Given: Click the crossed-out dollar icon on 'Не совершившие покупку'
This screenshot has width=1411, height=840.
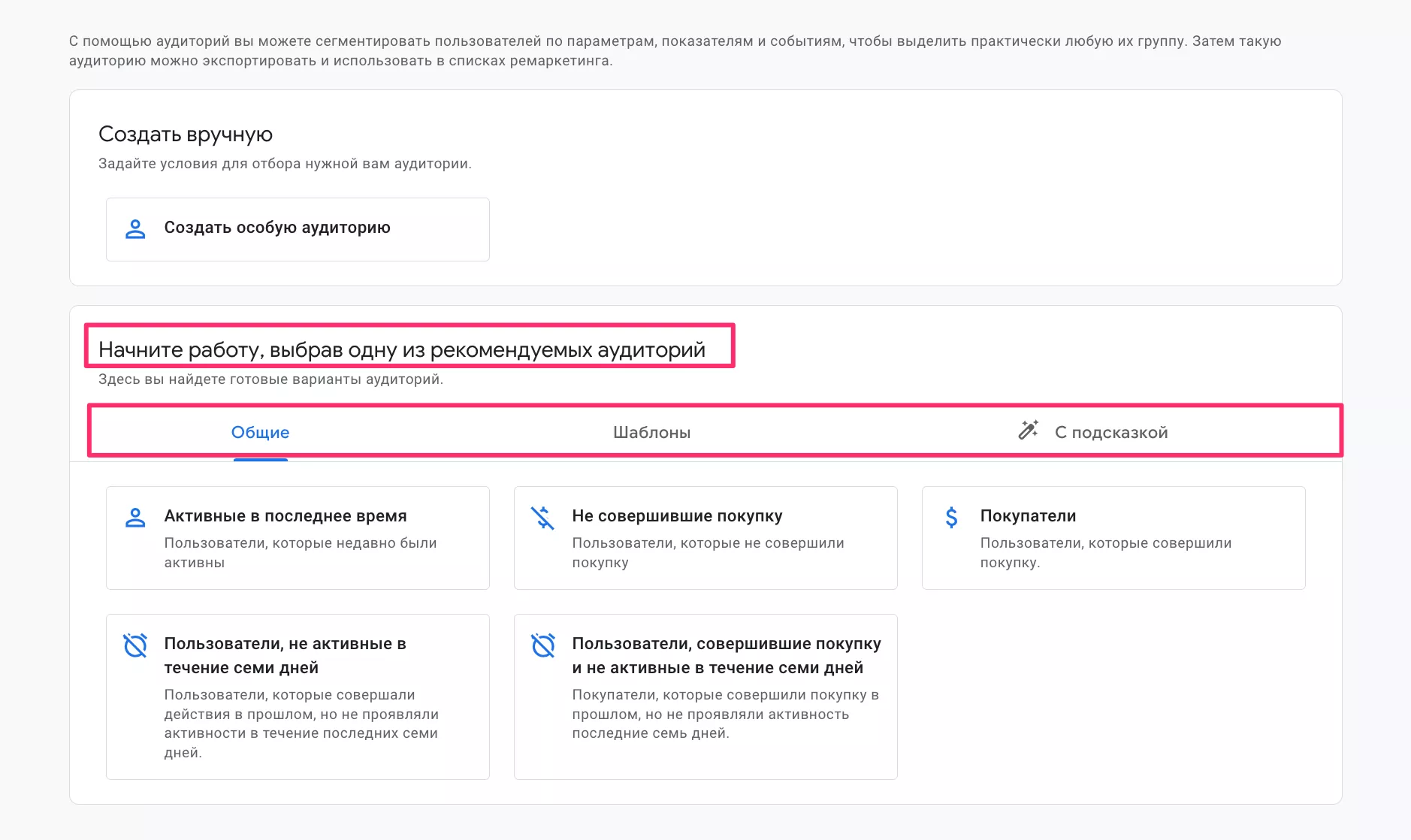Looking at the screenshot, I should click(x=543, y=516).
